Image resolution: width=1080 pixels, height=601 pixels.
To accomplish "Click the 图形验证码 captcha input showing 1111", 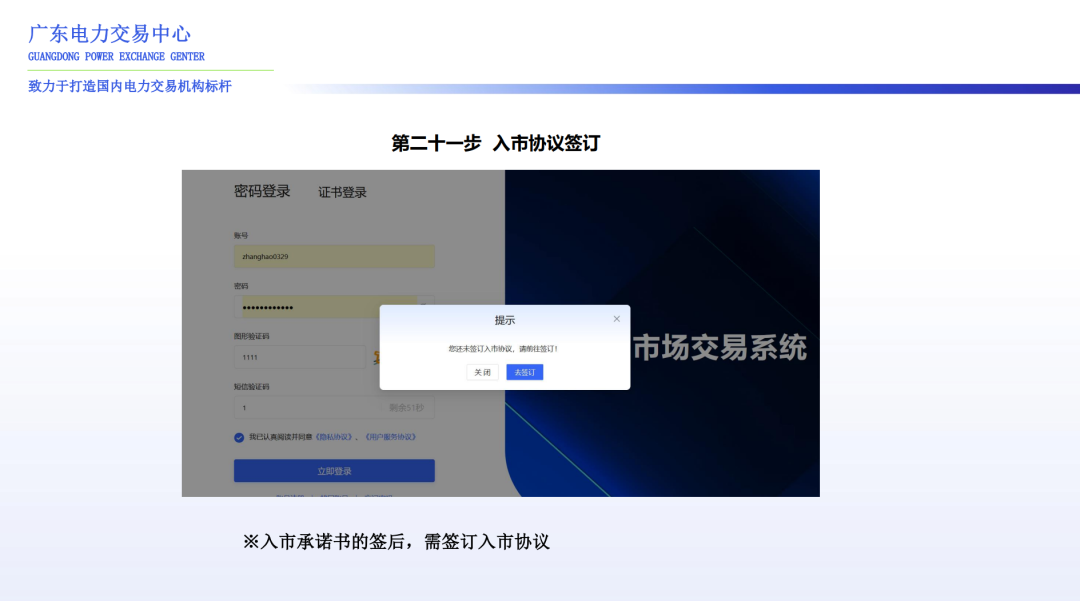I will [300, 357].
